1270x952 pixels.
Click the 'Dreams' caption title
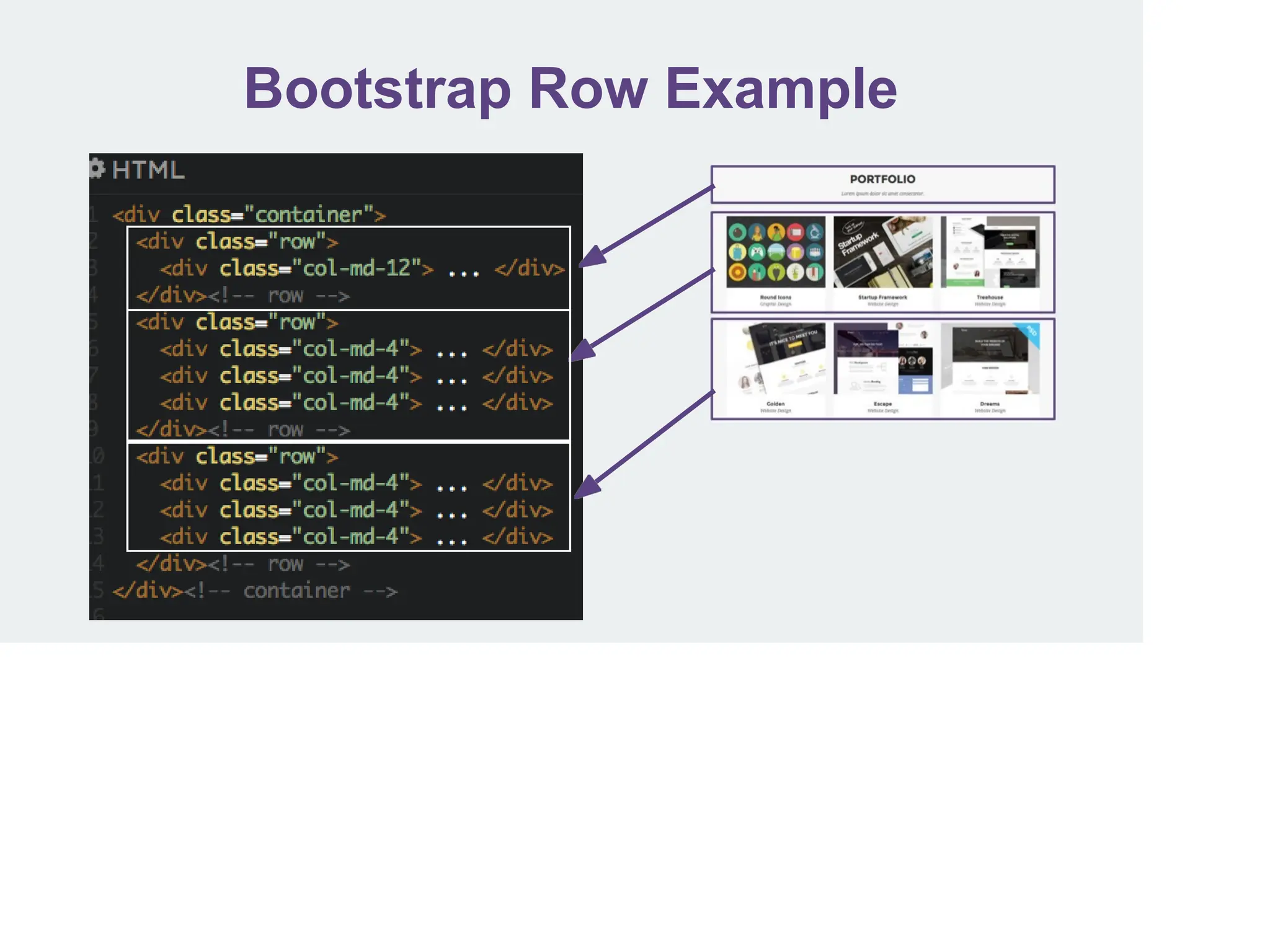click(990, 403)
